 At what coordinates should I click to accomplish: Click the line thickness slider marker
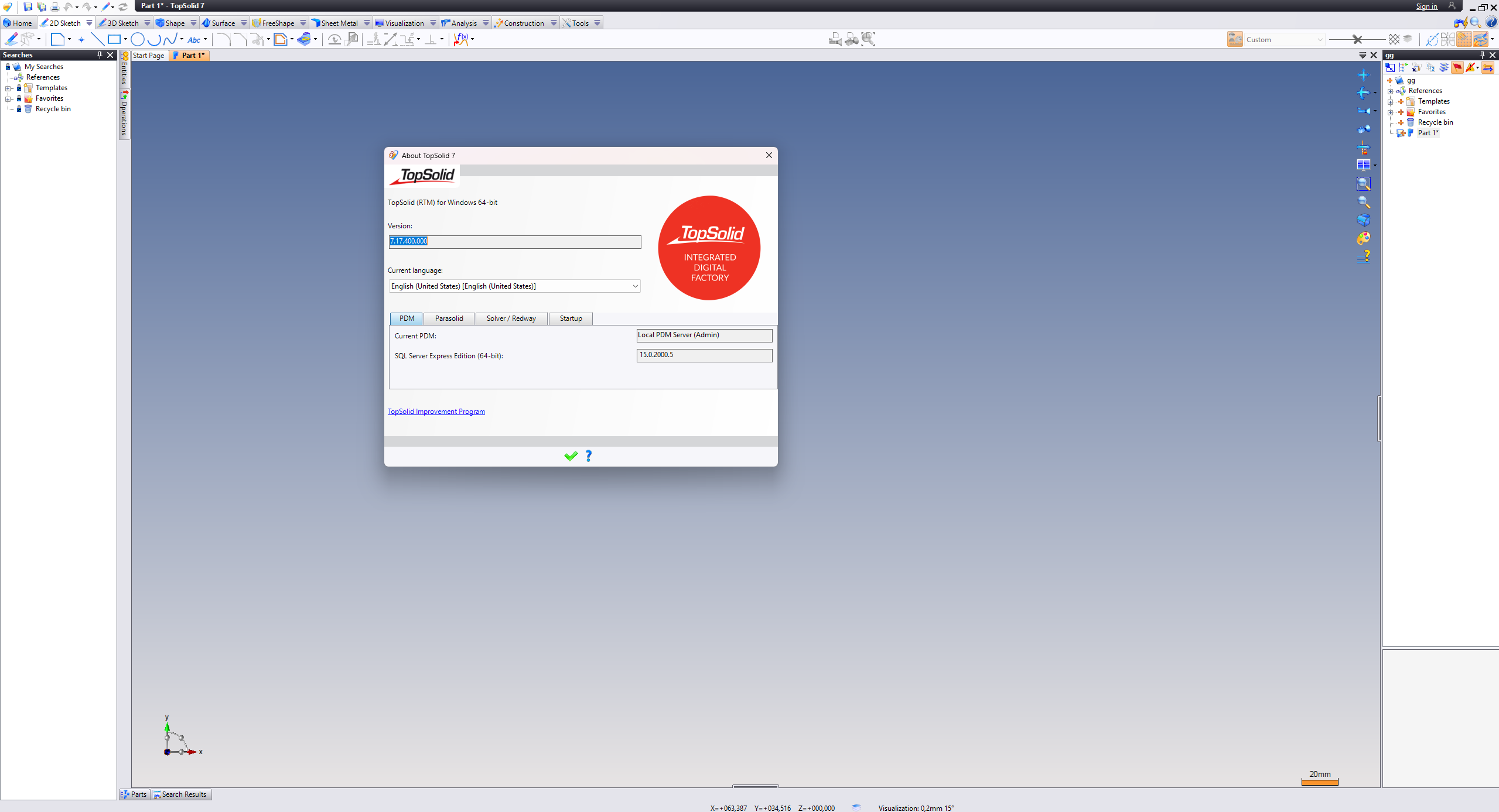[x=1357, y=39]
